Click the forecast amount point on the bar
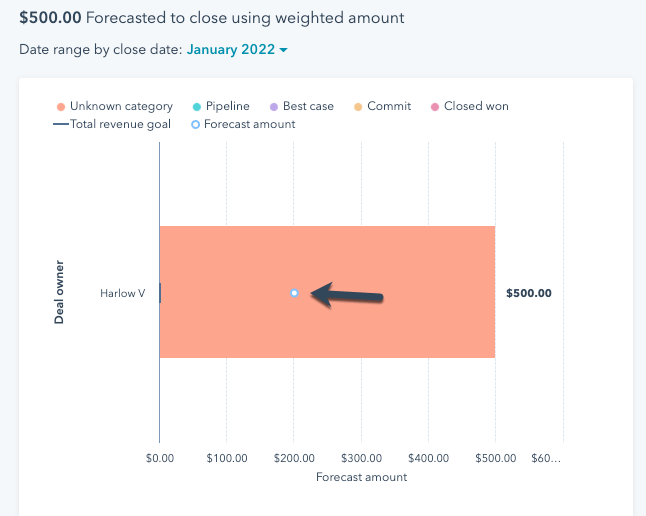This screenshot has height=516, width=646. [294, 293]
